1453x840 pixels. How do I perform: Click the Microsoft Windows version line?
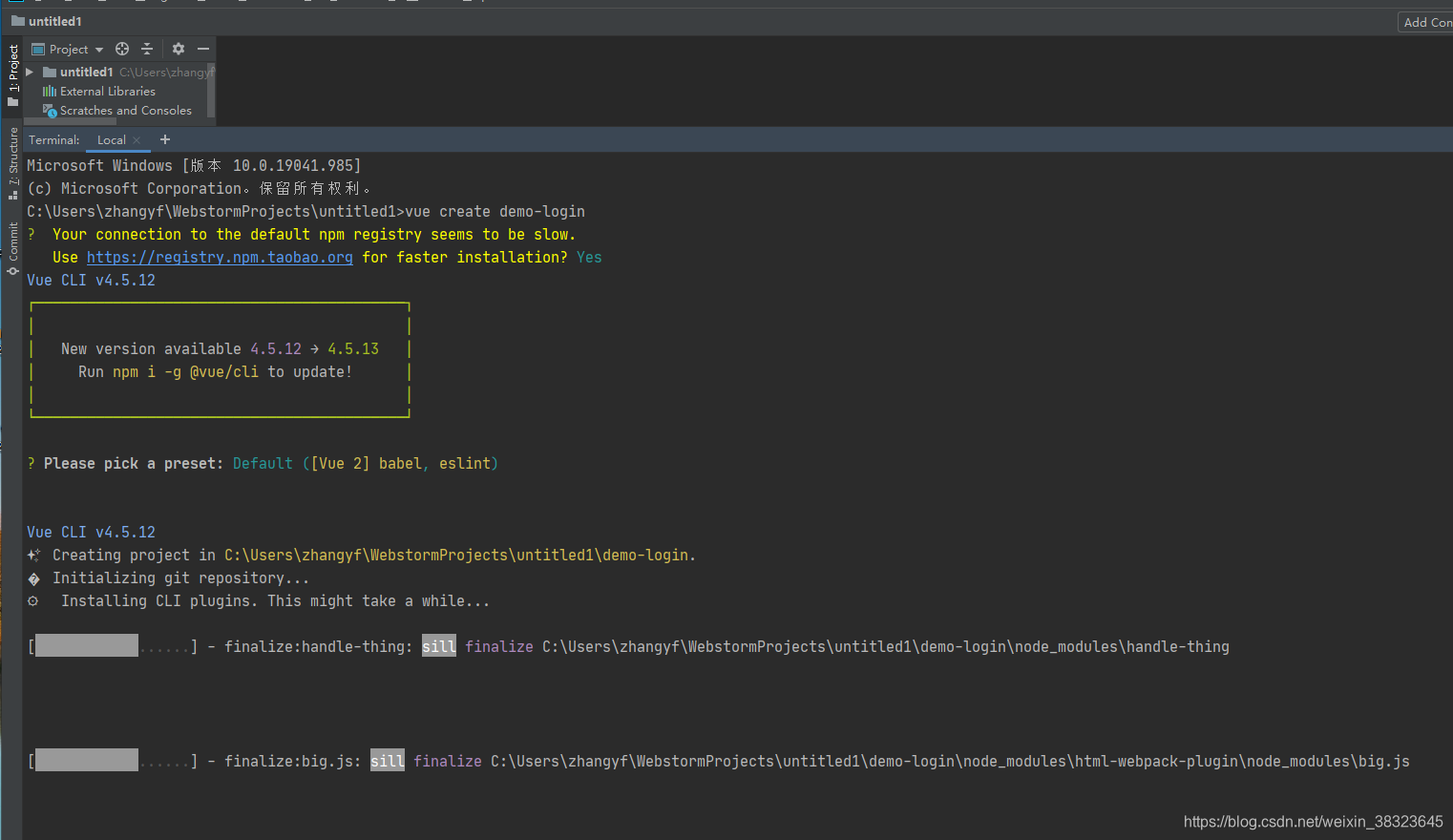click(194, 166)
